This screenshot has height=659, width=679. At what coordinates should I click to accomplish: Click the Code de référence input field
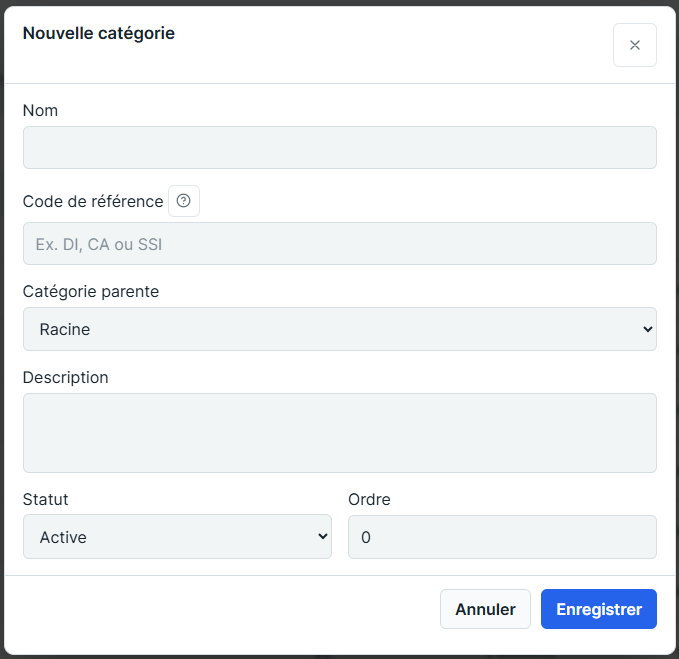coord(340,244)
